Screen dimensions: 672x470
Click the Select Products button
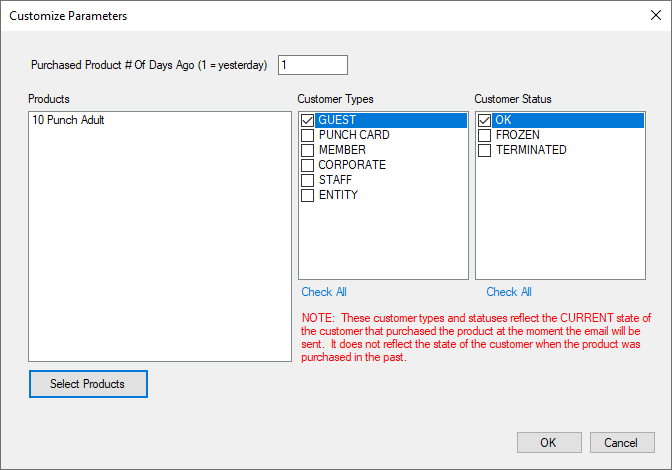(88, 384)
